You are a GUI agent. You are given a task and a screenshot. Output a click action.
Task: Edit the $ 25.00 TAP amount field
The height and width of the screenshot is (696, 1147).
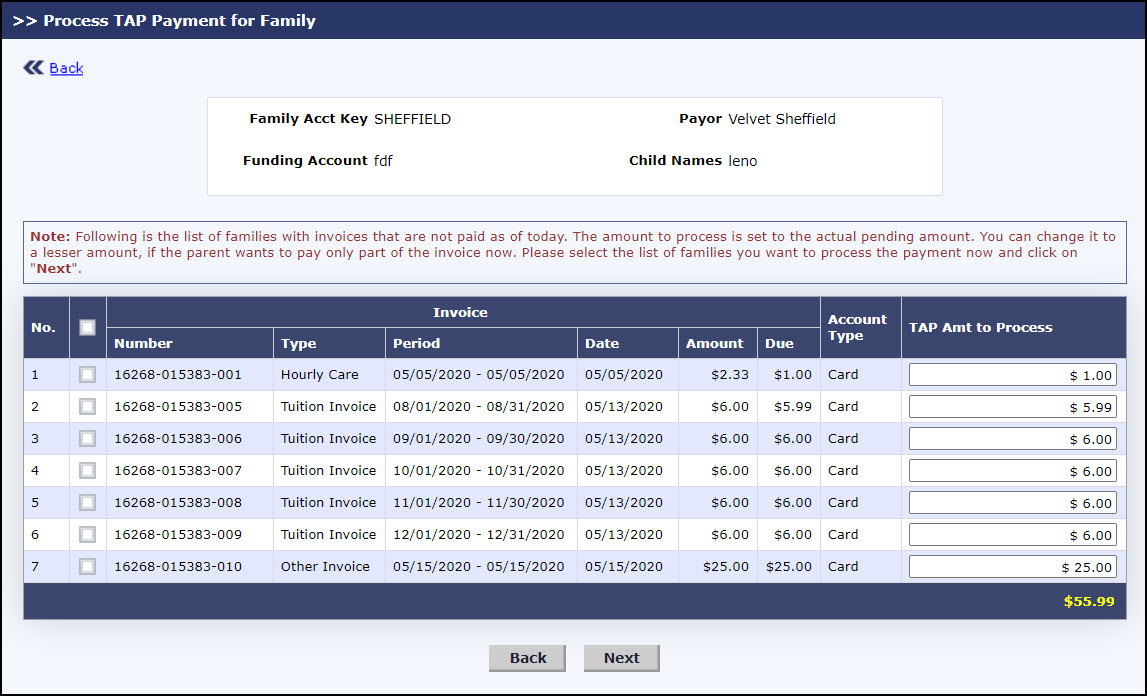point(1012,567)
